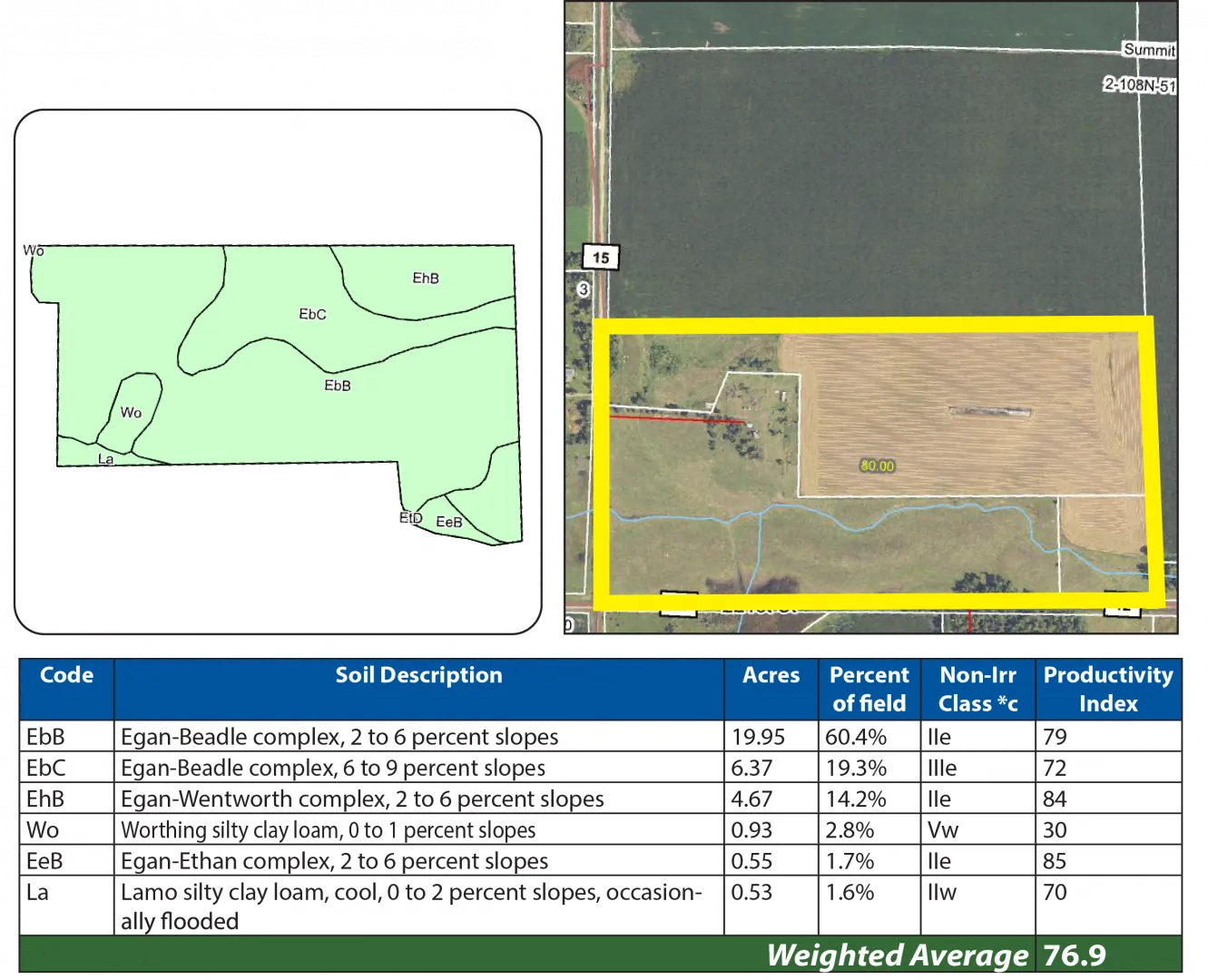Select the Egan-Wentworth complex description cell
This screenshot has height=980, width=1208.
click(362, 799)
